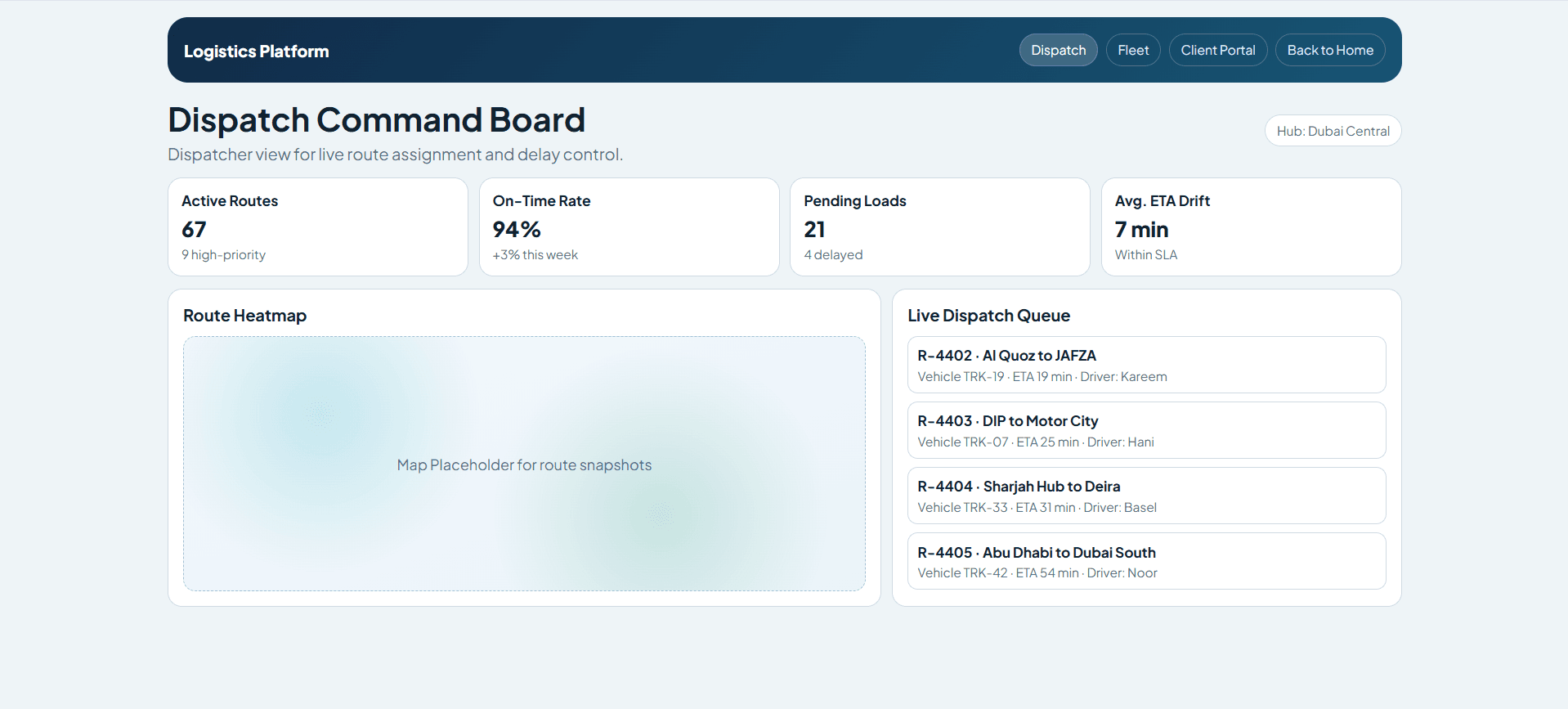Select the Pending Loads stat card
Viewport: 1568px width, 709px height.
pos(940,227)
